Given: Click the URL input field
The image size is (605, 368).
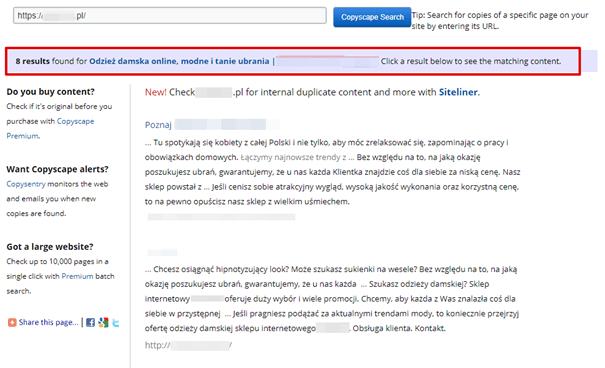Looking at the screenshot, I should 170,15.
